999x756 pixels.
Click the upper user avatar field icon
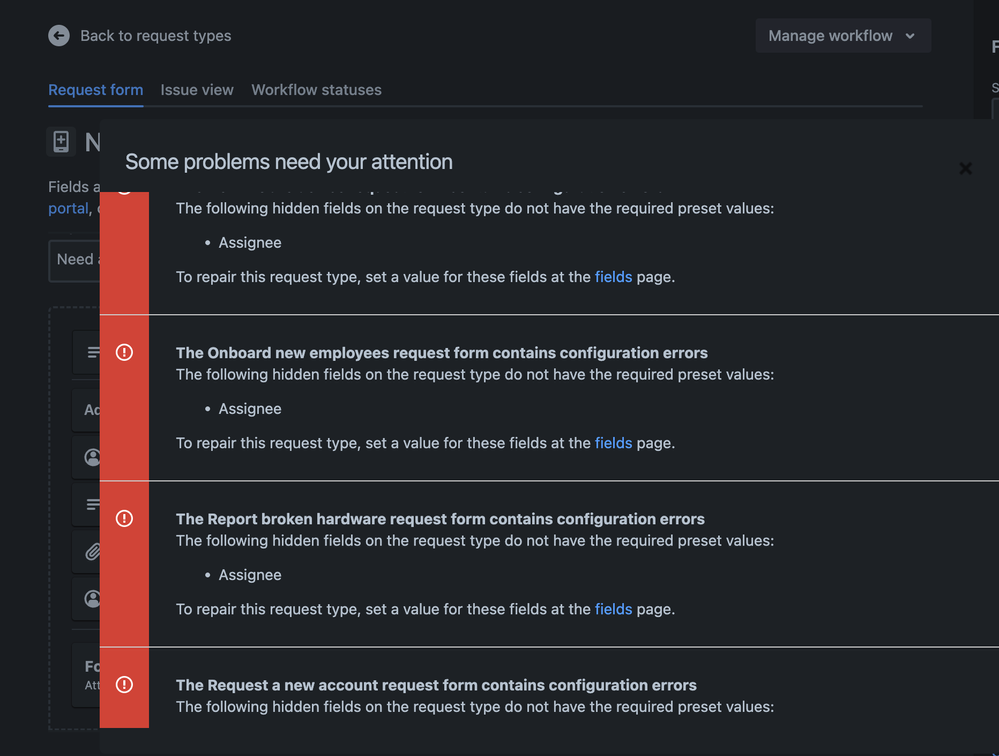tap(92, 457)
